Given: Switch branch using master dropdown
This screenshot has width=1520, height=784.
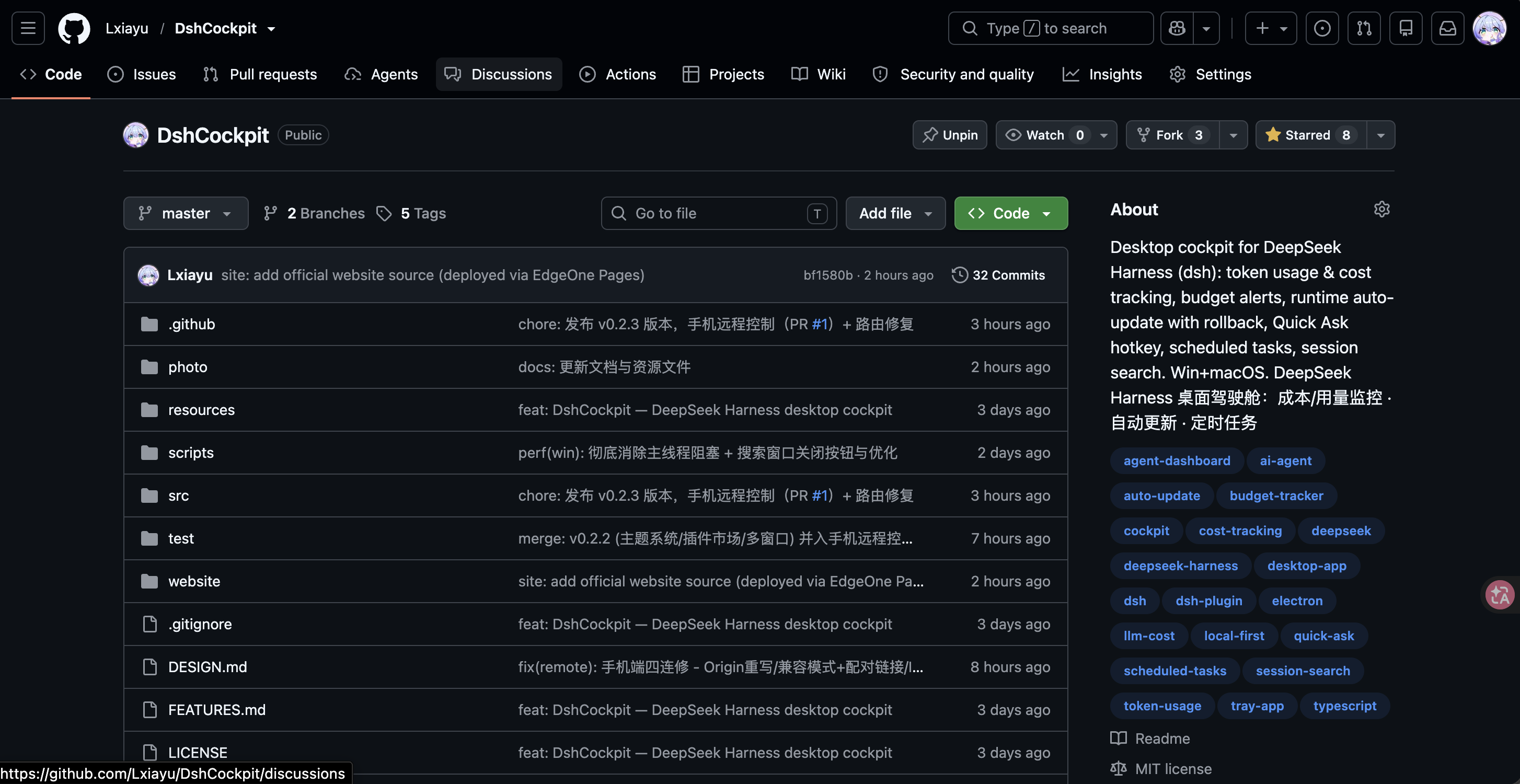Looking at the screenshot, I should click(185, 213).
